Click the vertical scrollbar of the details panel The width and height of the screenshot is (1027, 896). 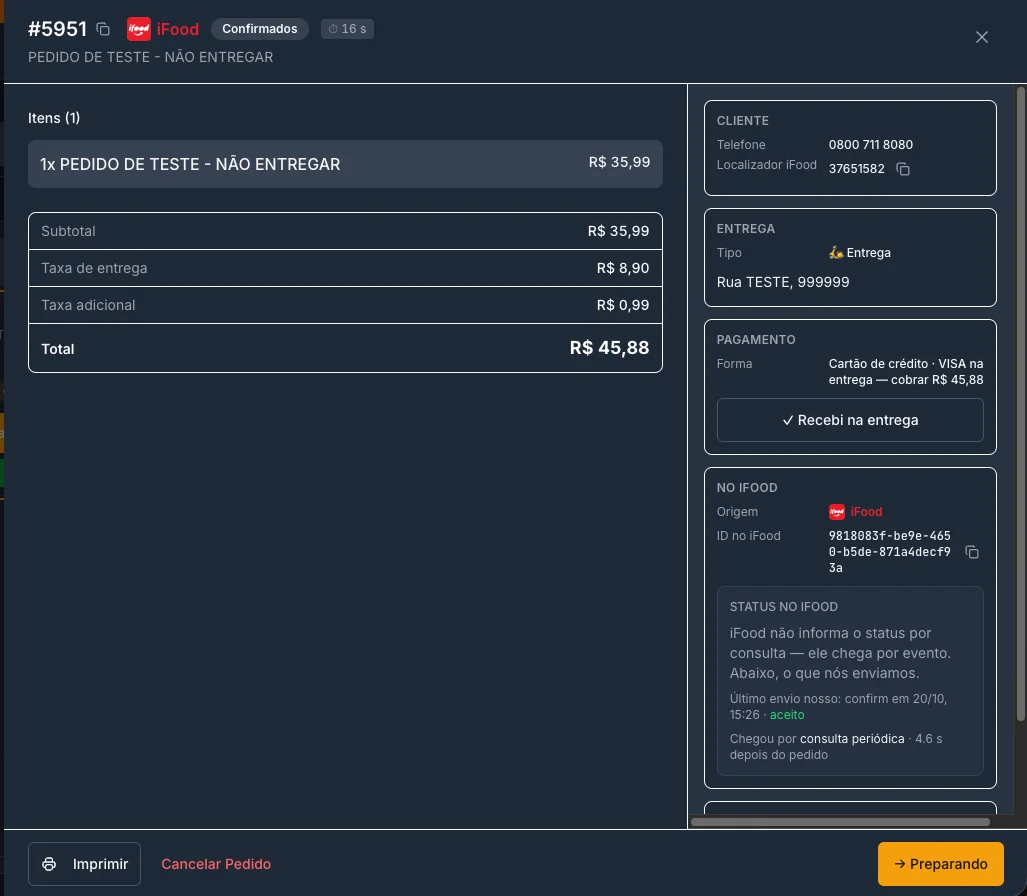[1020, 404]
